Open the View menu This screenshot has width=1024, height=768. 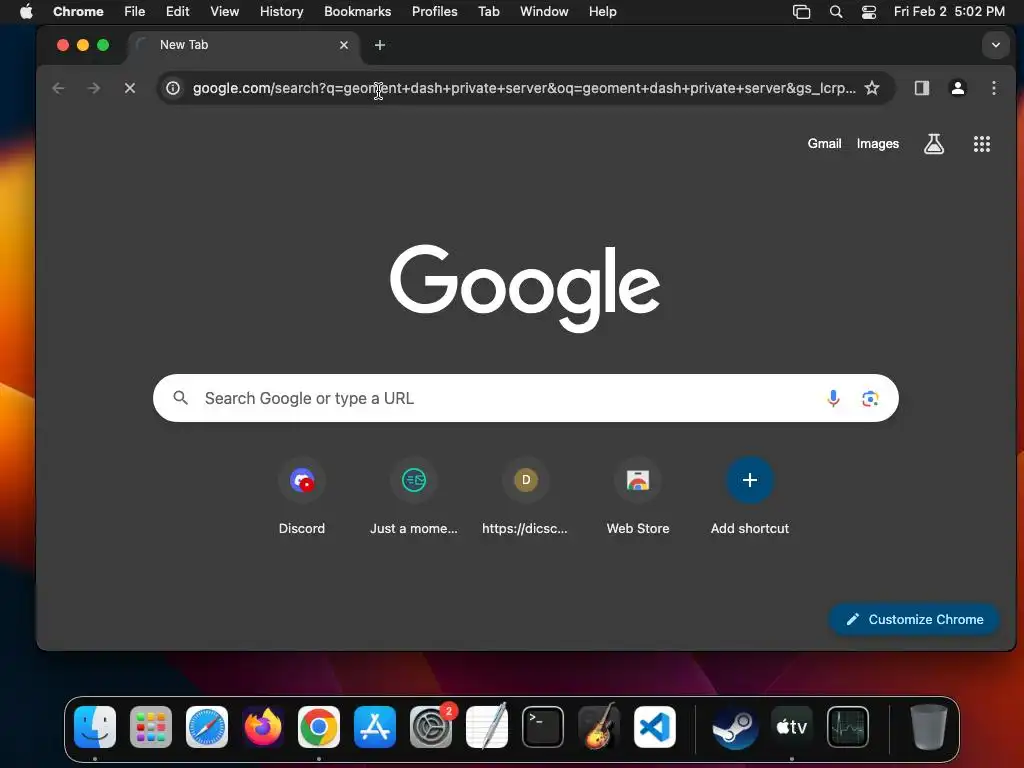click(x=225, y=12)
